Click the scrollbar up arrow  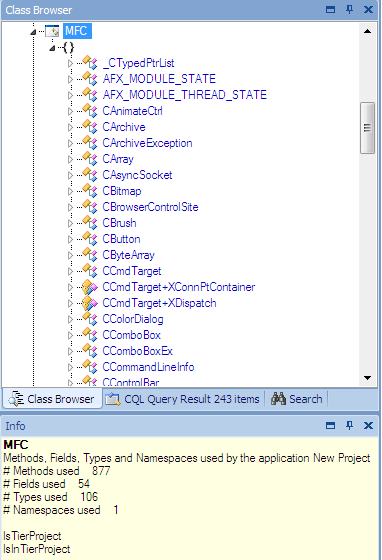[x=367, y=31]
